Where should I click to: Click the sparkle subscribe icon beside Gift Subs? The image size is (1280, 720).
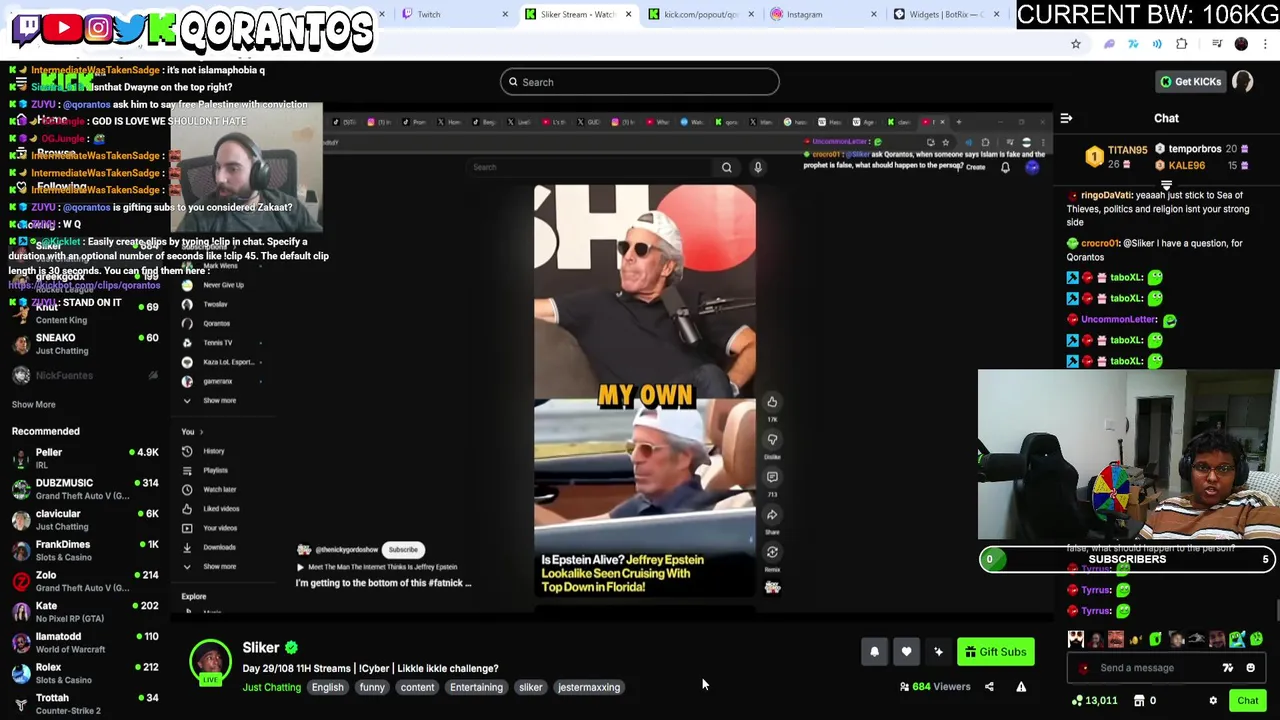click(938, 652)
